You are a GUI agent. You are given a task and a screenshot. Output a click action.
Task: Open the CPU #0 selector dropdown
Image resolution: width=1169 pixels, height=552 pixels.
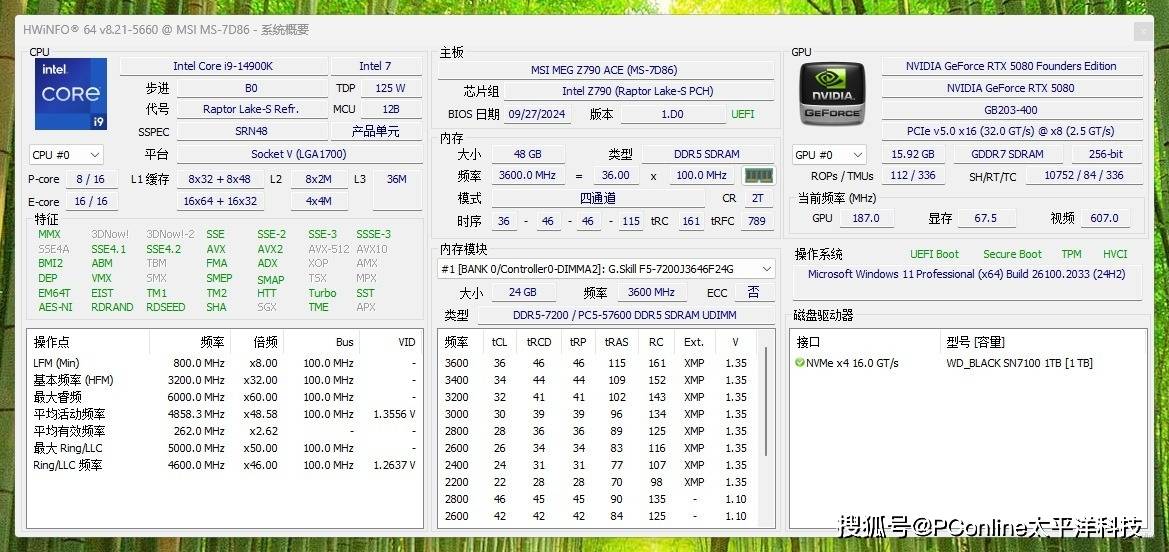click(x=66, y=155)
